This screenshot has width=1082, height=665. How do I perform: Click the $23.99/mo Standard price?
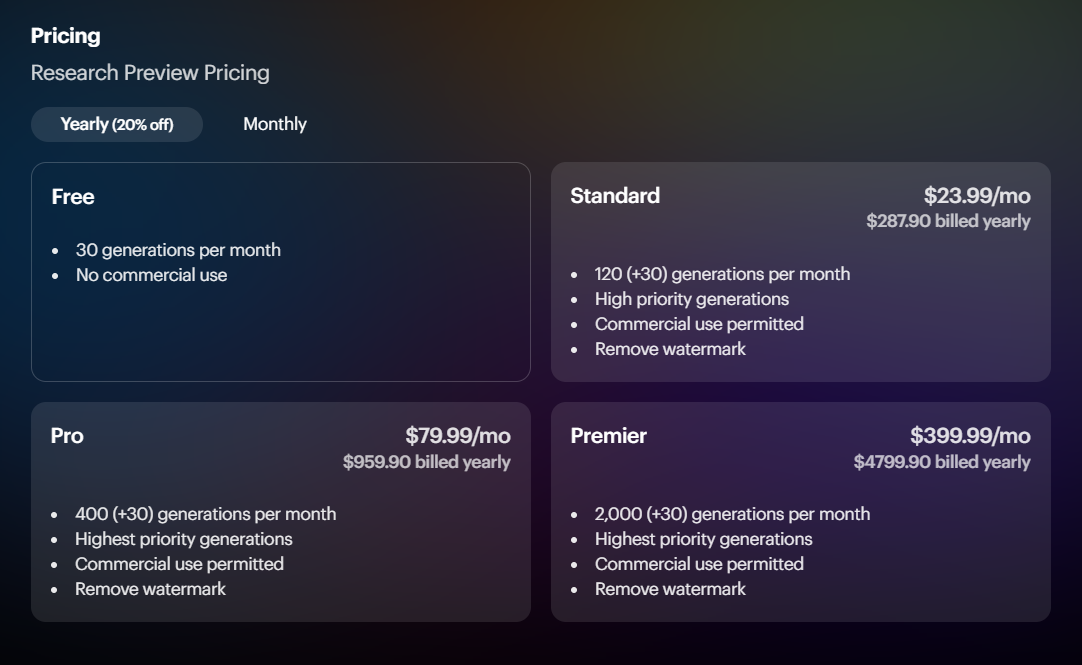976,196
